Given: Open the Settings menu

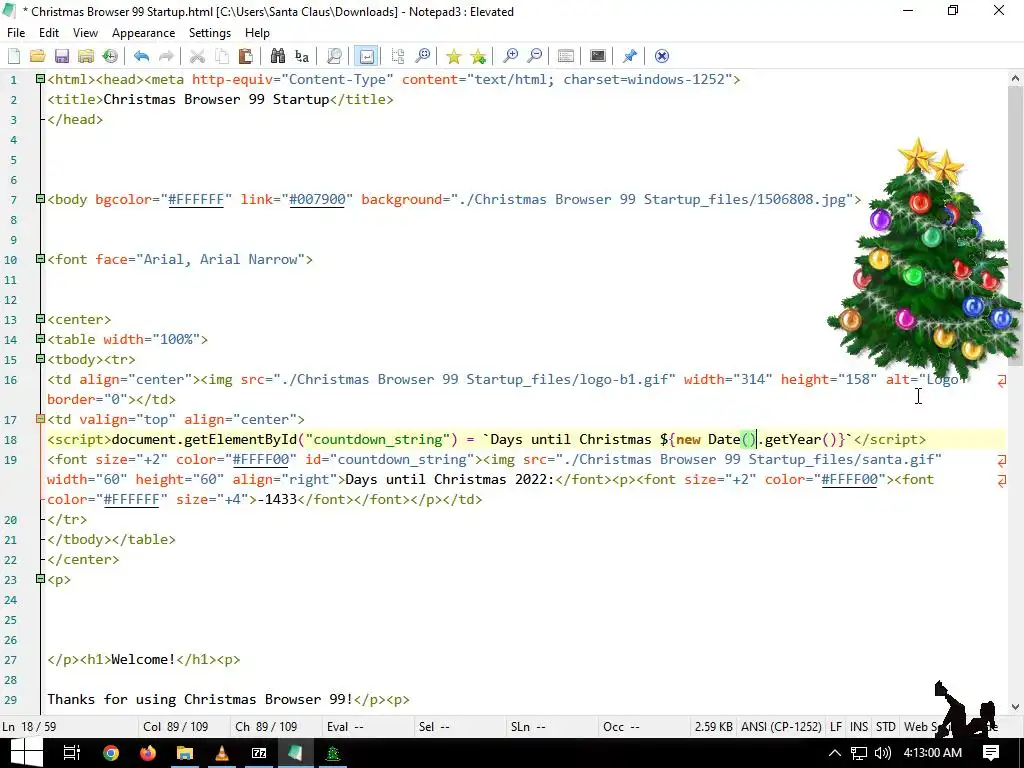Looking at the screenshot, I should (210, 33).
